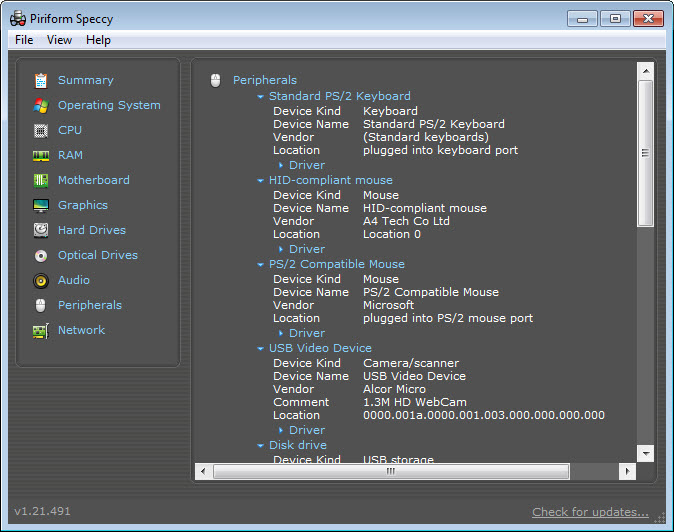Click the Check for updates link
The height and width of the screenshot is (532, 674).
point(590,512)
